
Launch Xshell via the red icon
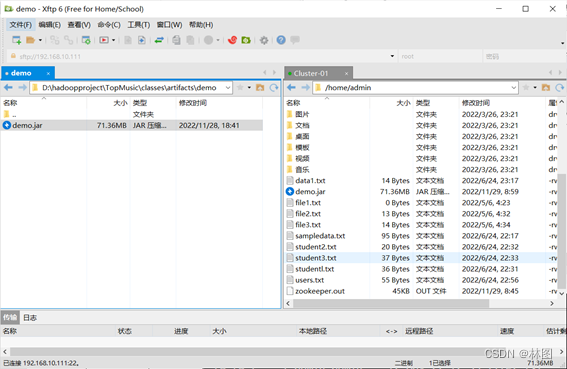[x=233, y=40]
